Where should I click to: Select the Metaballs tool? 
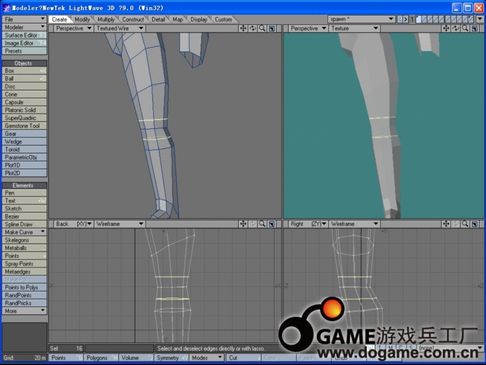coord(24,248)
